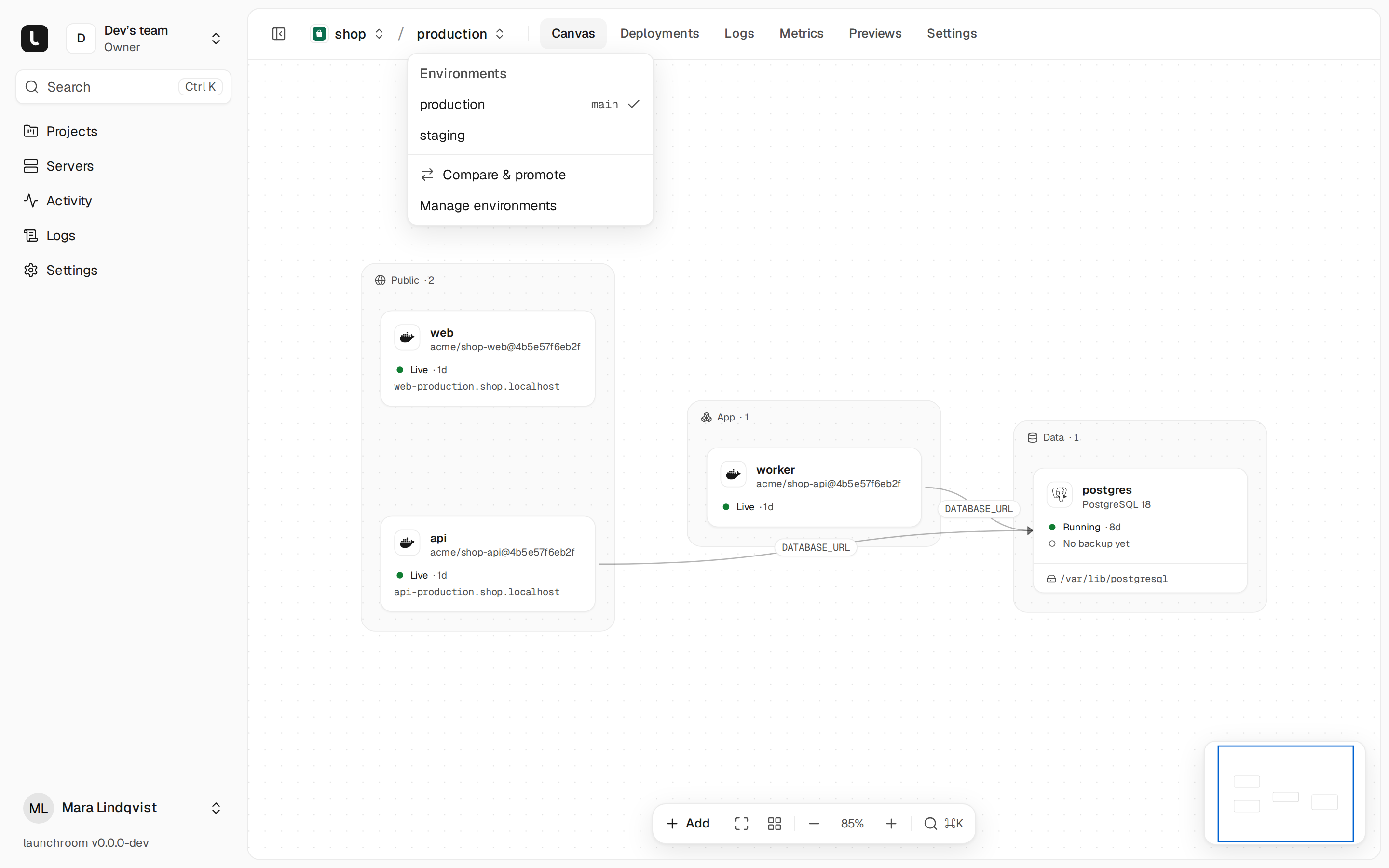Click the postgres elephant icon
Screen dimensions: 1389x868
pyautogui.click(x=1059, y=495)
